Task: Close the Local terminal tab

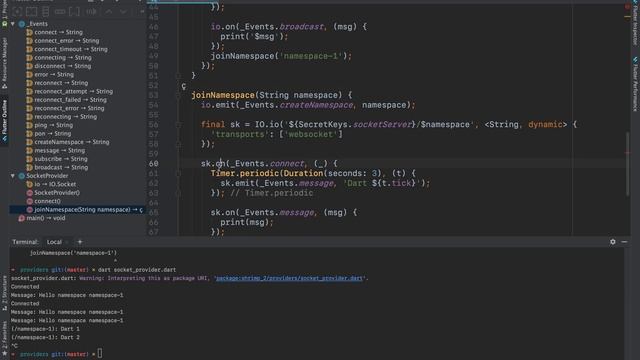Action: click(67, 242)
